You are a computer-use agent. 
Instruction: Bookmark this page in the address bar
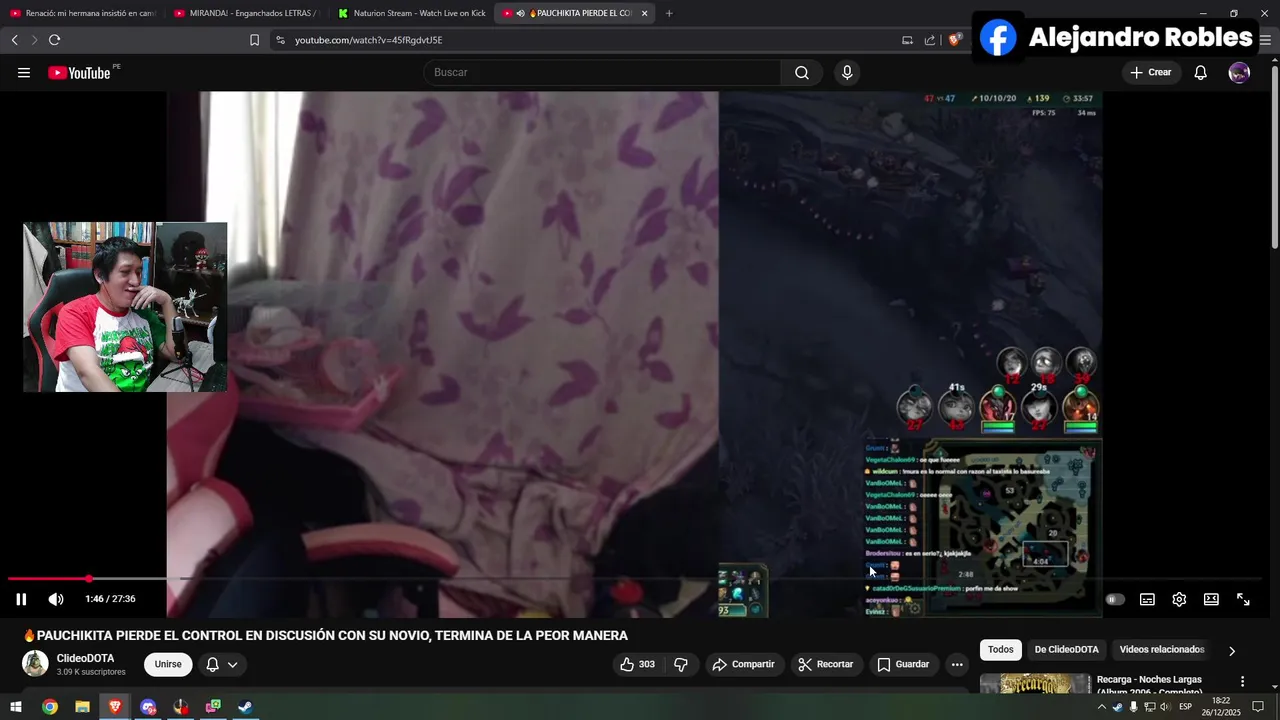point(254,40)
